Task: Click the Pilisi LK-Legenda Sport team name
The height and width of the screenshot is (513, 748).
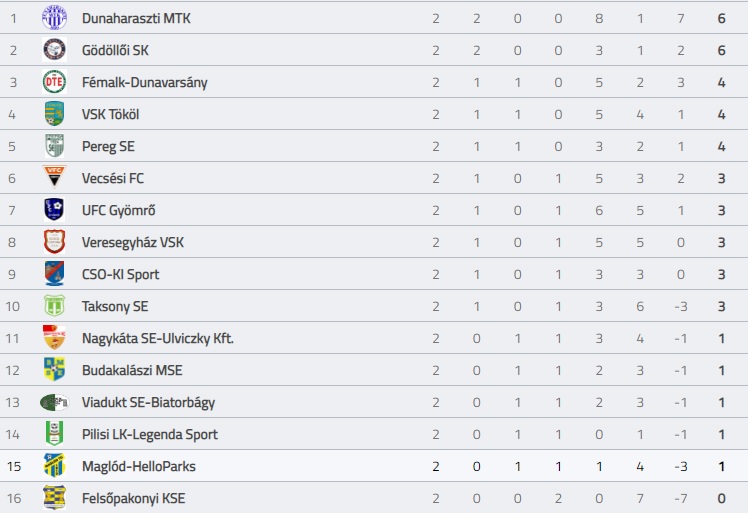Action: click(x=150, y=434)
